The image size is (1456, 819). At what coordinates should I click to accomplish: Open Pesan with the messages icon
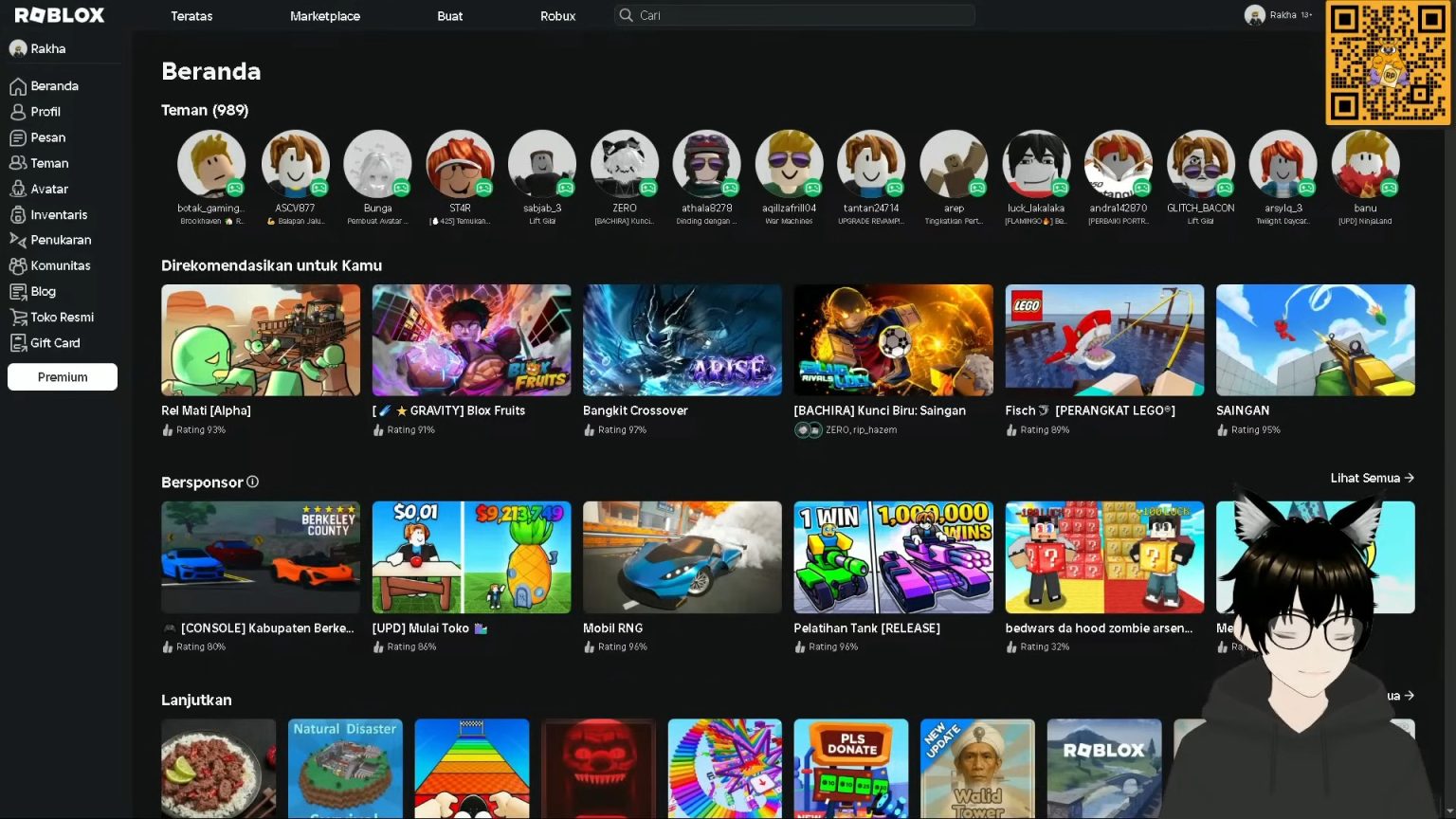(18, 137)
